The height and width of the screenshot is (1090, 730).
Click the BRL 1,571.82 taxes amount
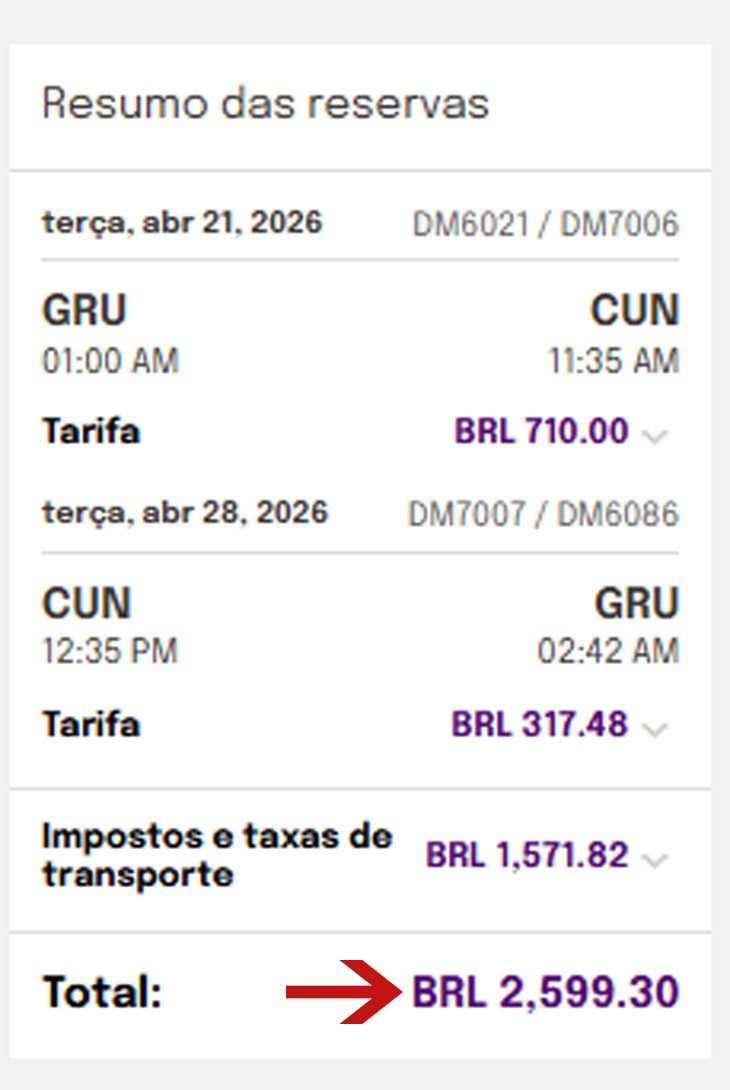pos(527,855)
